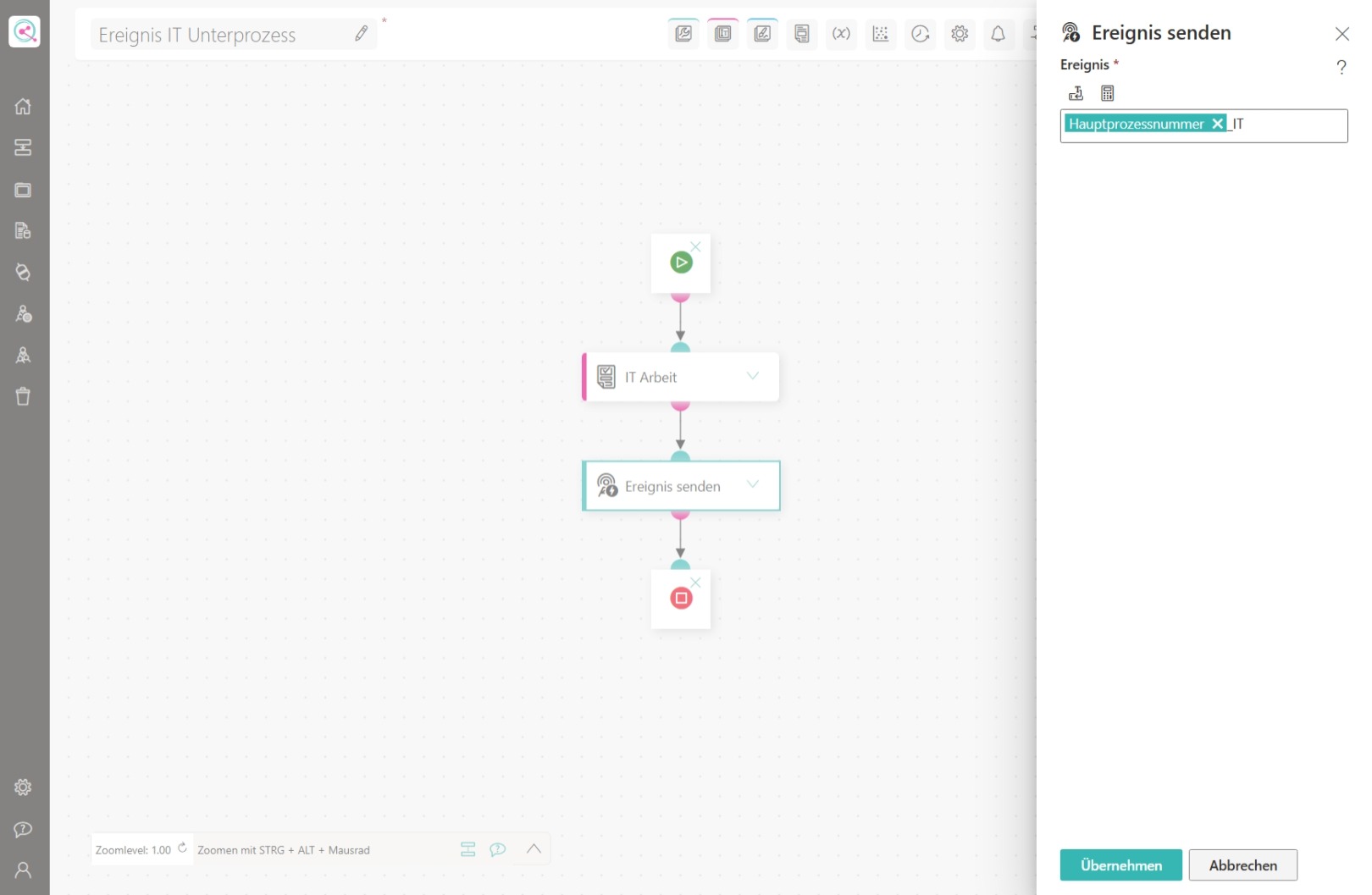Click the calculator icon under Ereignis

[1108, 93]
